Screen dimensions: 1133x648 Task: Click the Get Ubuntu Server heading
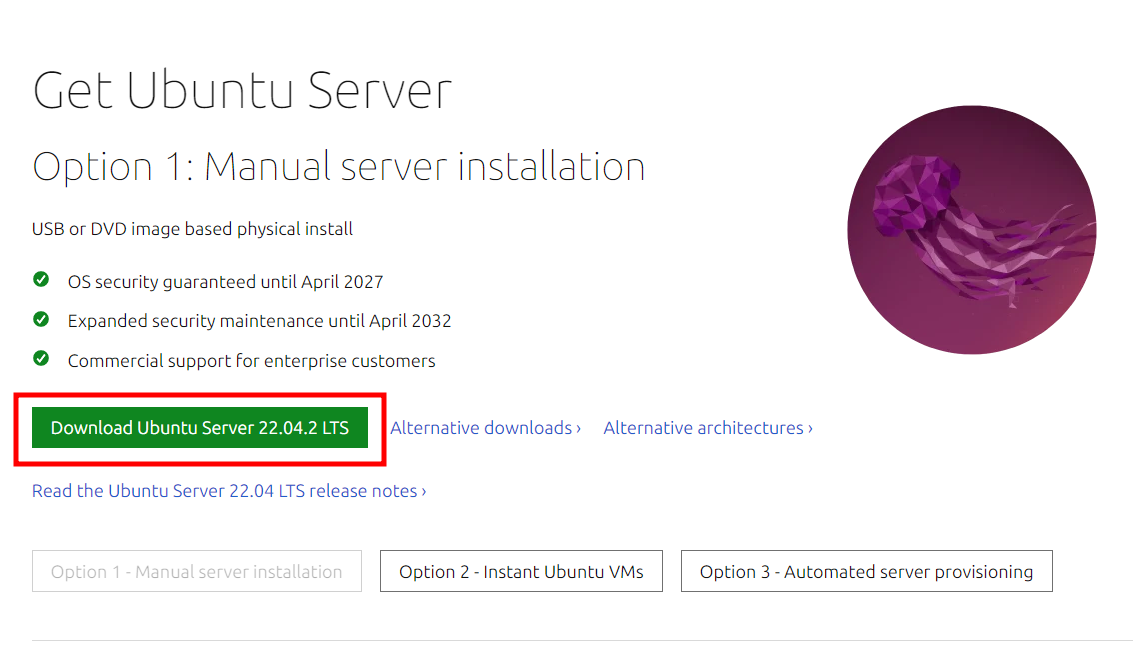[x=242, y=90]
